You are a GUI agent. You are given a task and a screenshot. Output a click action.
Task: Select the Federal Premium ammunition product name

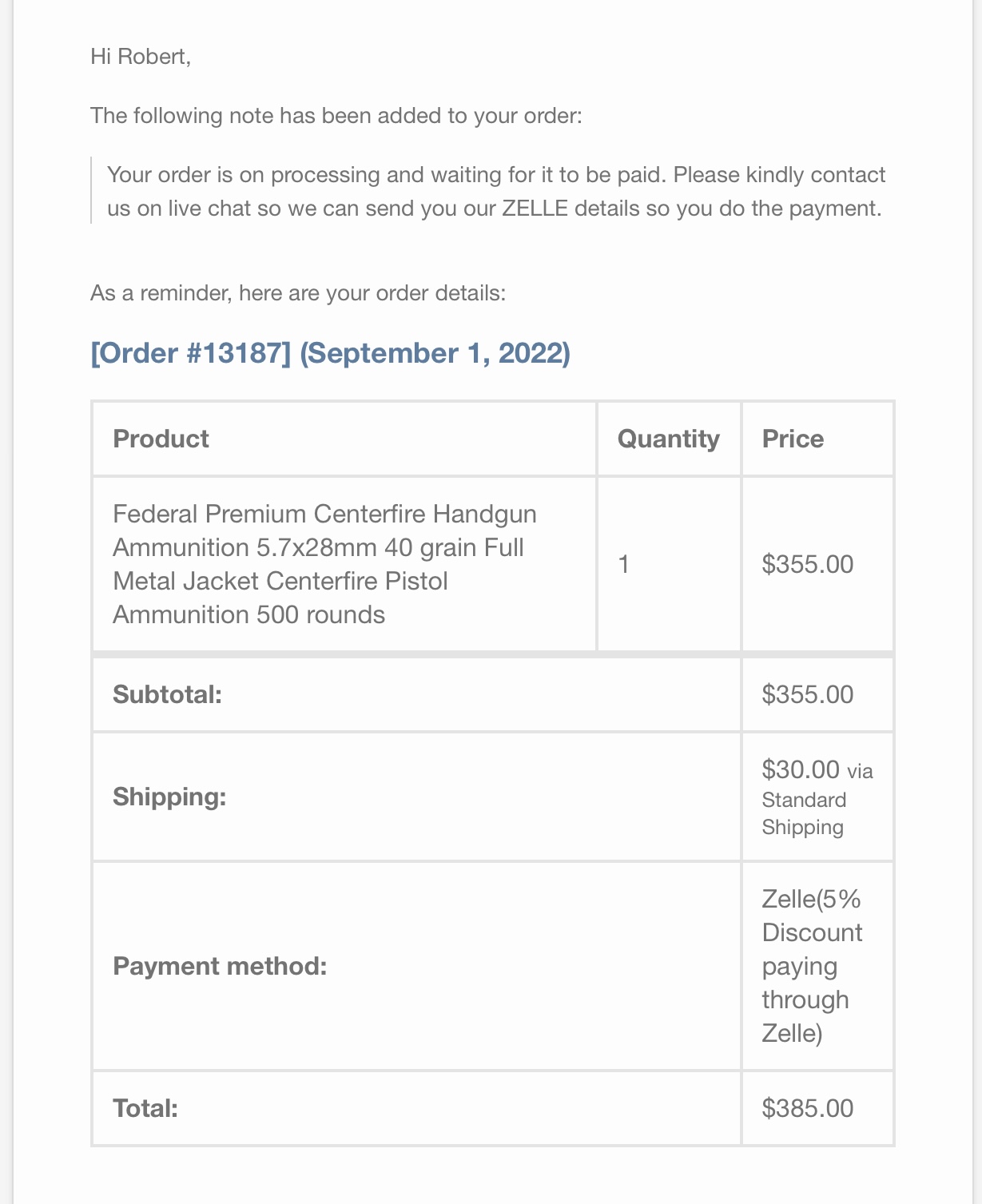coord(324,564)
